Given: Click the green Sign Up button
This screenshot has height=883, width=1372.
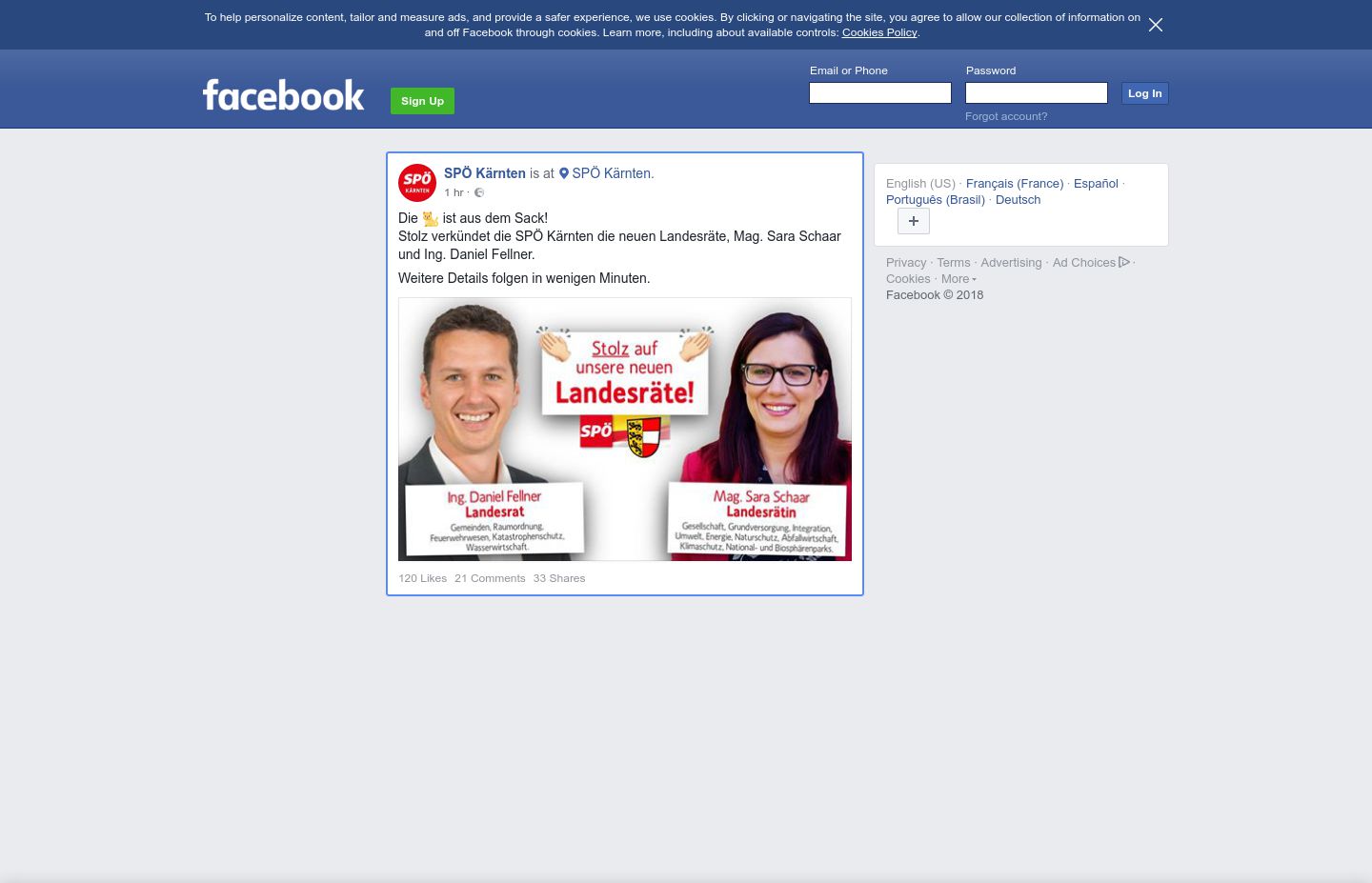Looking at the screenshot, I should (x=422, y=101).
